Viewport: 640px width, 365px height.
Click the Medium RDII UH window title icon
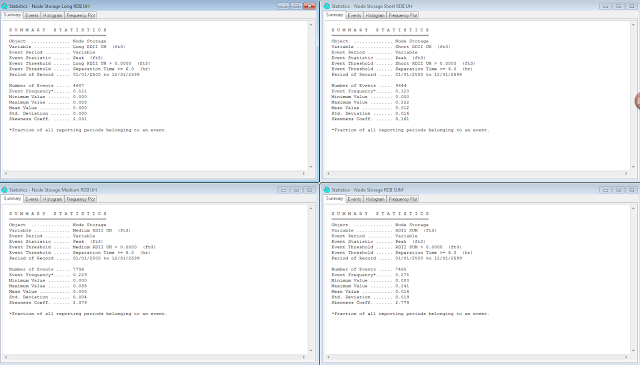4,190
